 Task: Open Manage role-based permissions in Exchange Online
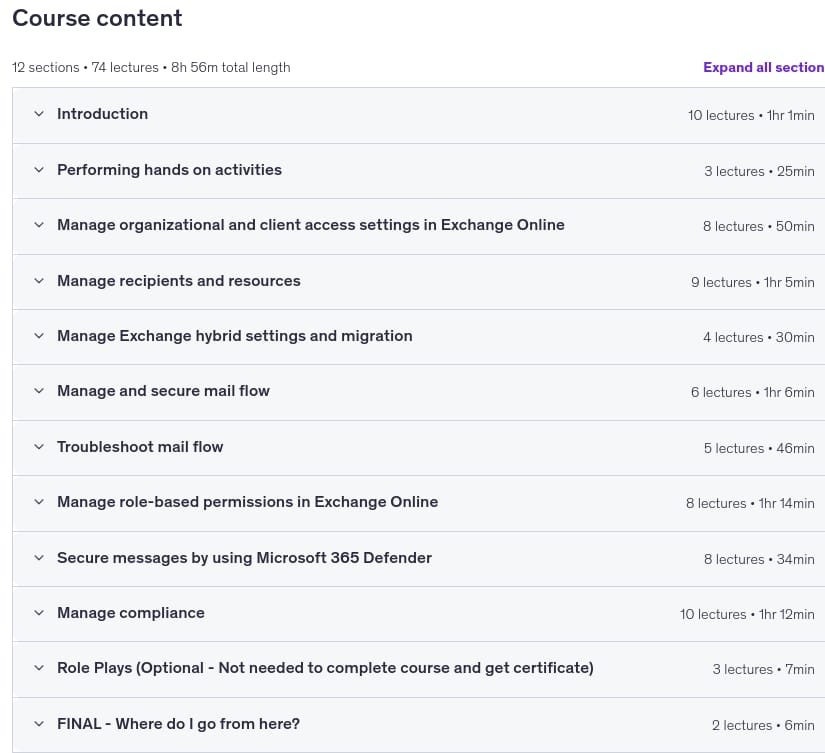tap(247, 501)
